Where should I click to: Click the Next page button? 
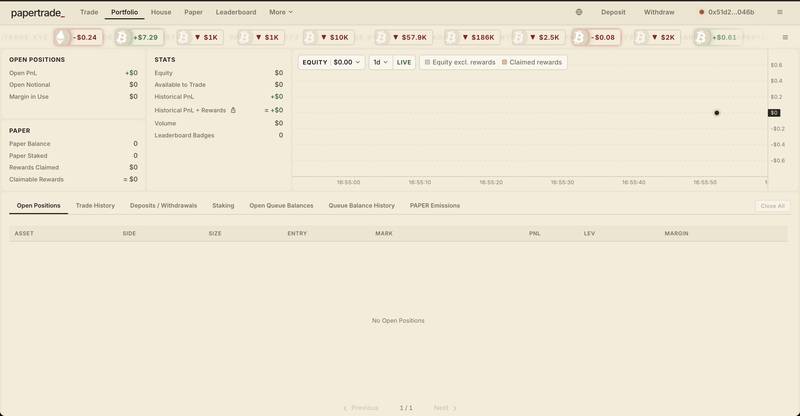click(445, 408)
